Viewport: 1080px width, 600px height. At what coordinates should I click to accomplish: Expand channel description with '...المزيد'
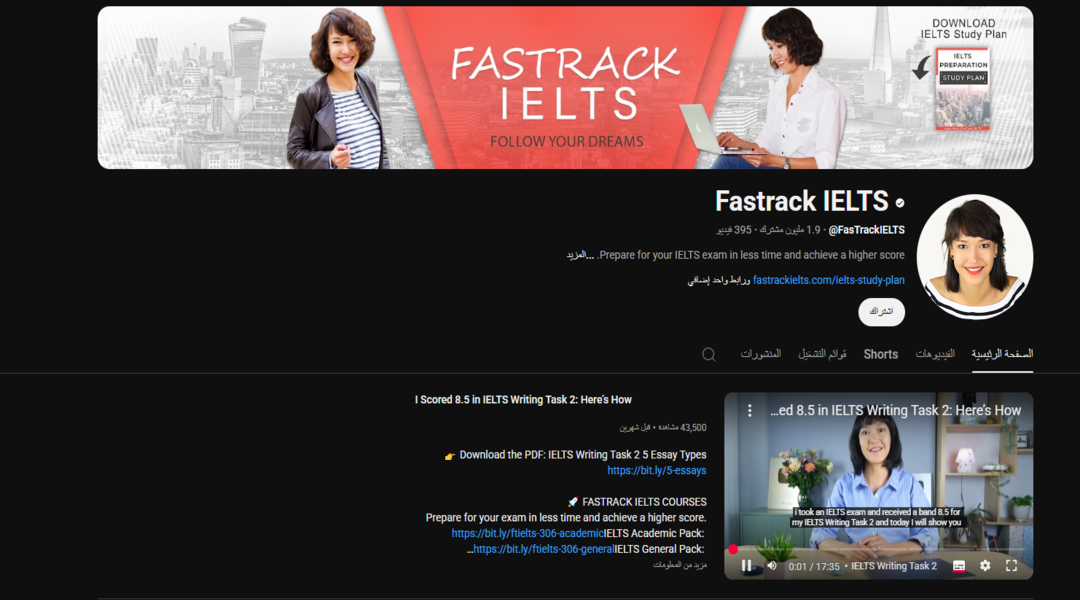pos(580,255)
